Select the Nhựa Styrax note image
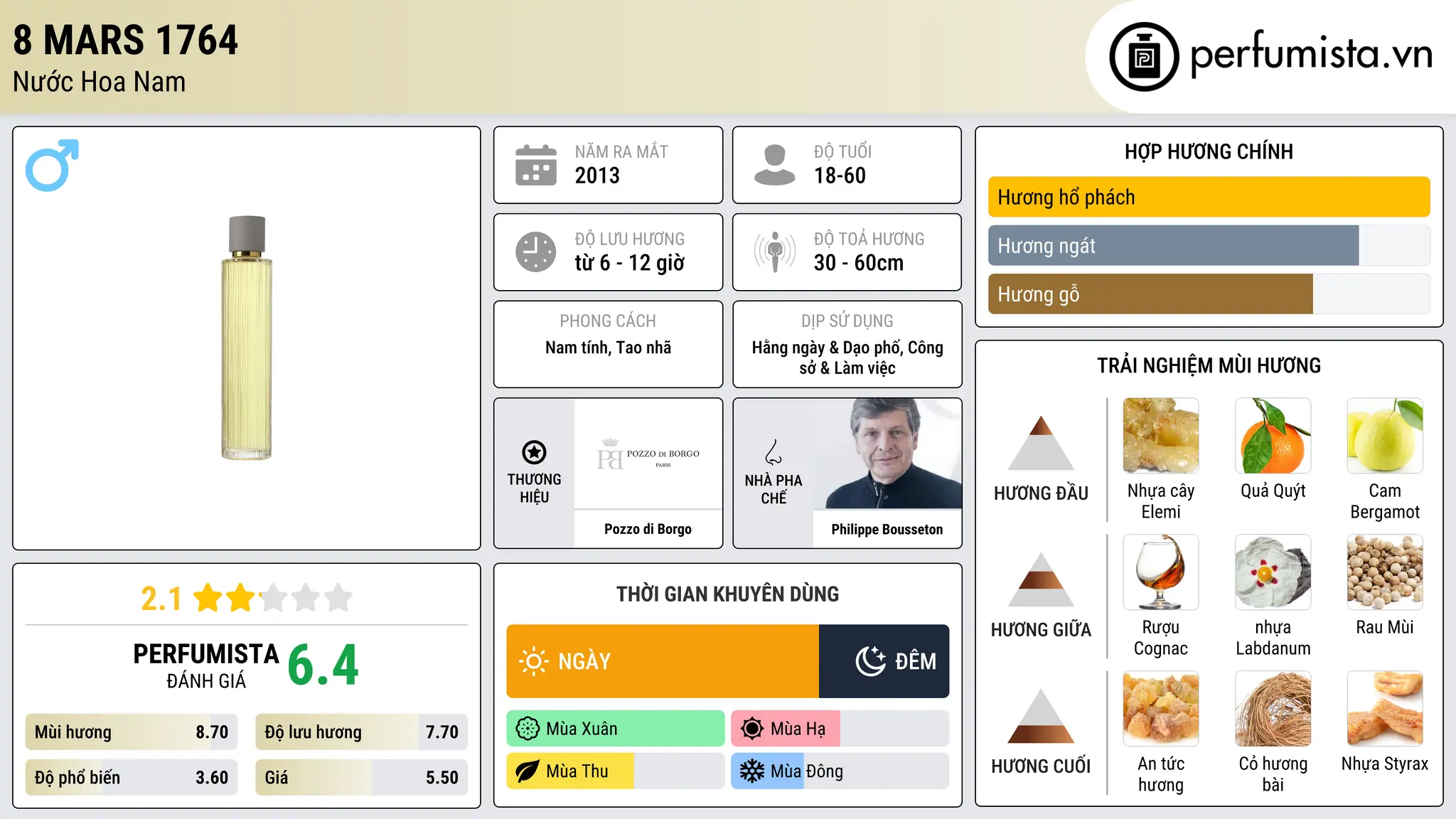The width and height of the screenshot is (1456, 819). (1385, 709)
